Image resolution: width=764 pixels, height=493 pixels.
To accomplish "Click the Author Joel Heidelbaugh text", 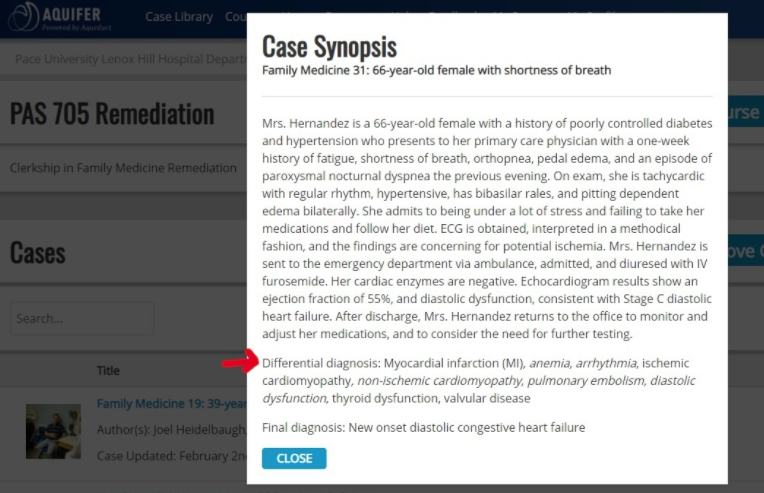I will click(x=170, y=430).
